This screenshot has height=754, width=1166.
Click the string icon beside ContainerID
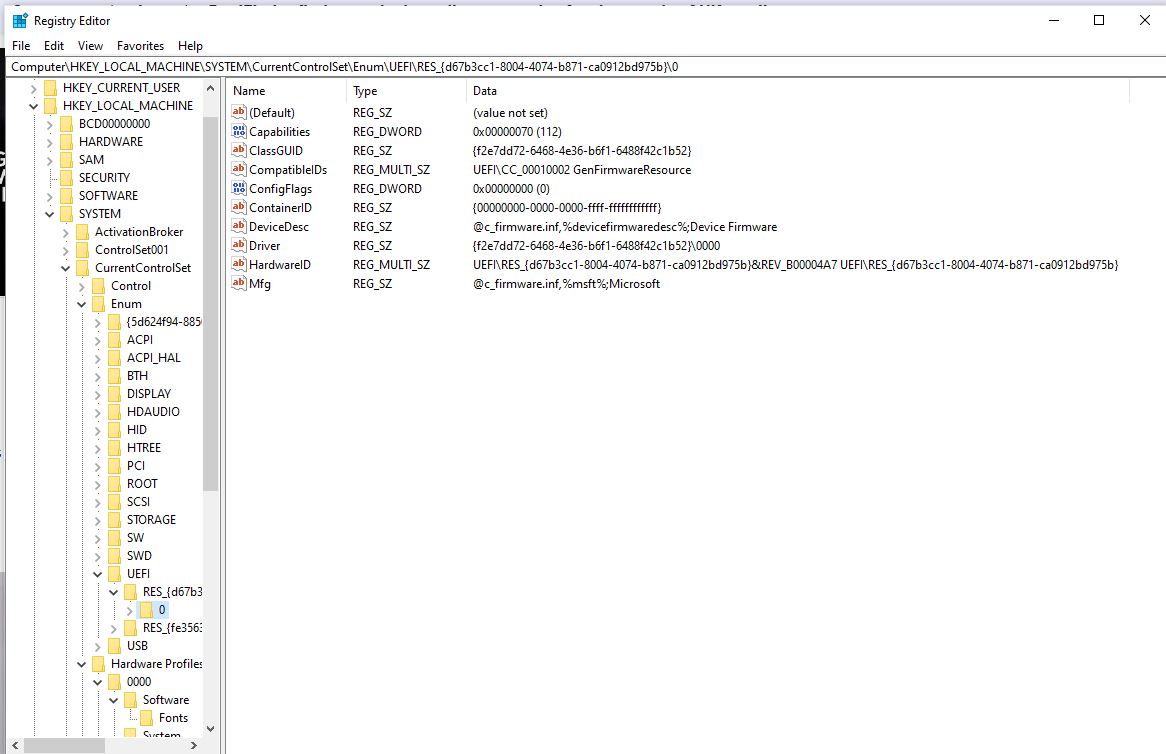(x=239, y=207)
